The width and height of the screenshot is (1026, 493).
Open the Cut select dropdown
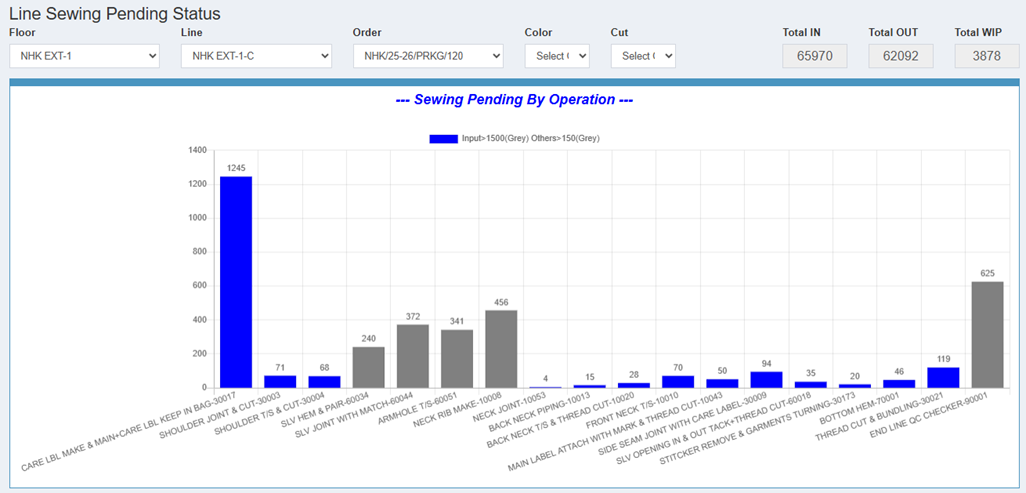[643, 56]
